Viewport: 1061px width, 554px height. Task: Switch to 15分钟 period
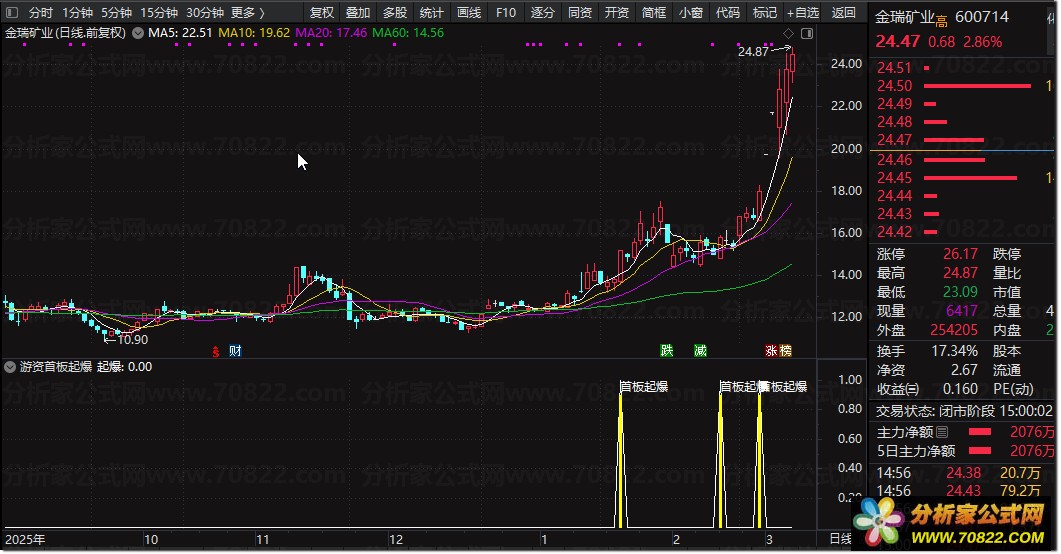tap(158, 13)
